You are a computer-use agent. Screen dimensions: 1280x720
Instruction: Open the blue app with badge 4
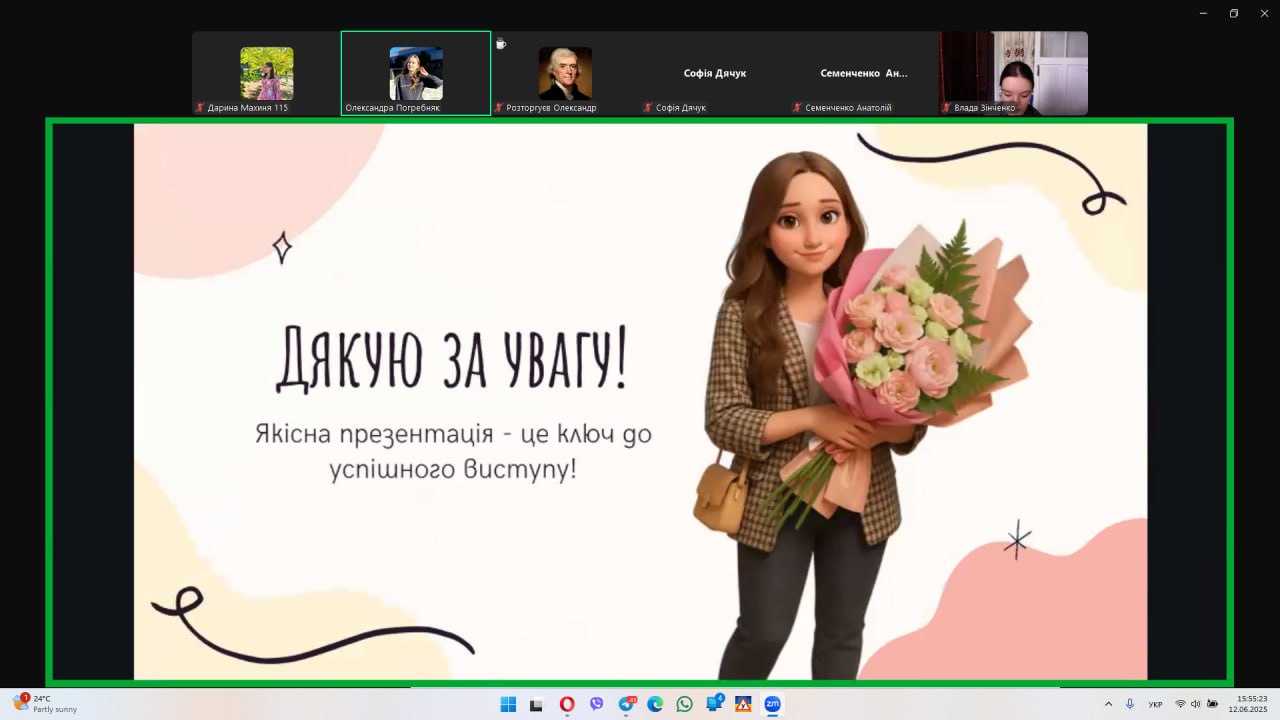[715, 703]
